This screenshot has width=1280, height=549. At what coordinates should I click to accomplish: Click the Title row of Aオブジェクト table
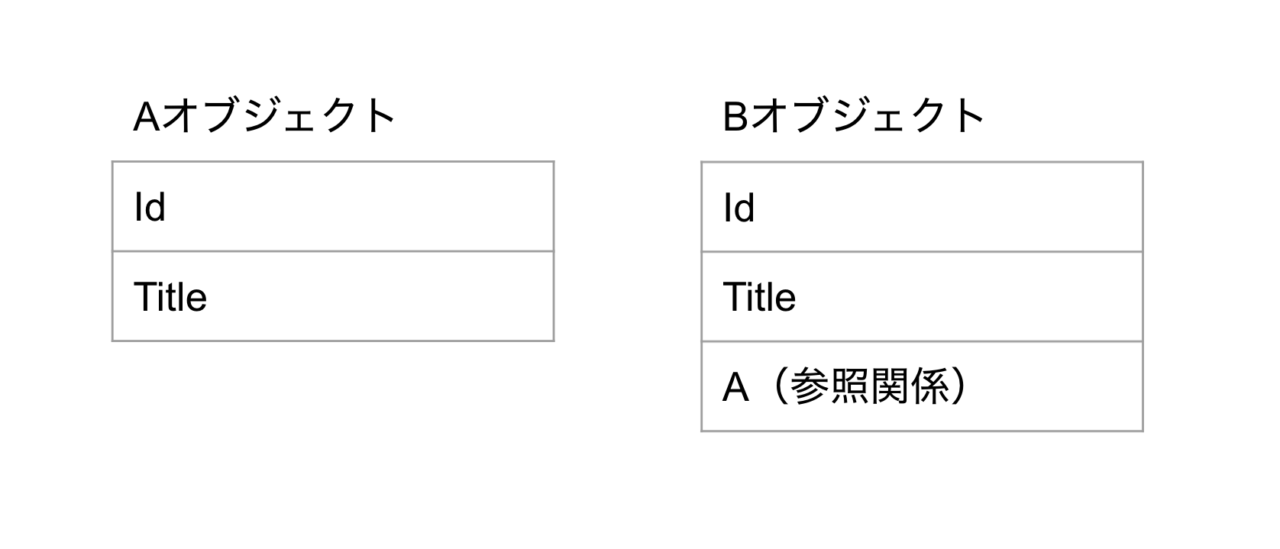click(333, 296)
